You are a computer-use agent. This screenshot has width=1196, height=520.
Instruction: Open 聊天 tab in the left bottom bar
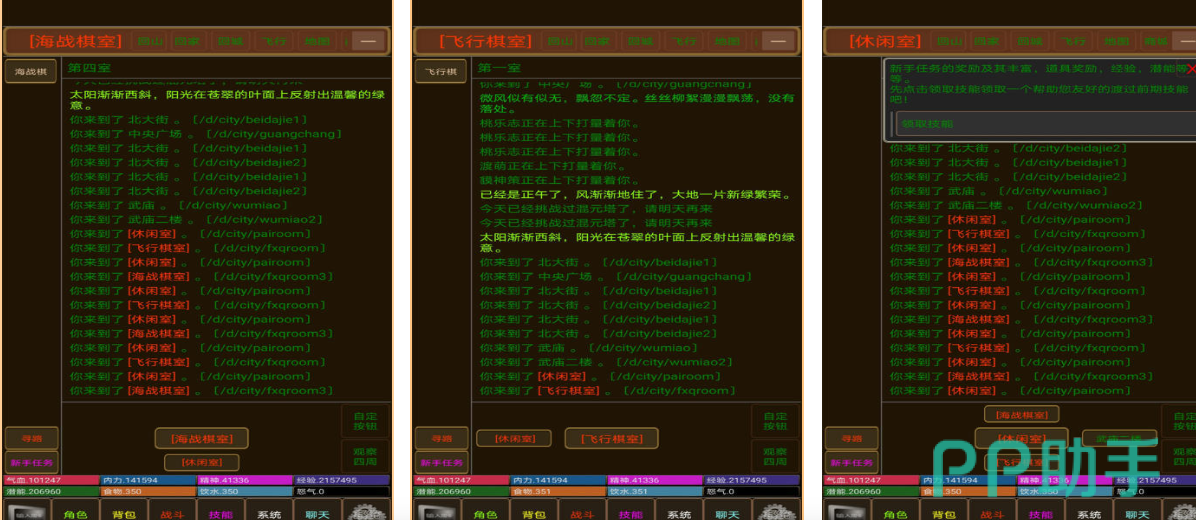[x=317, y=513]
